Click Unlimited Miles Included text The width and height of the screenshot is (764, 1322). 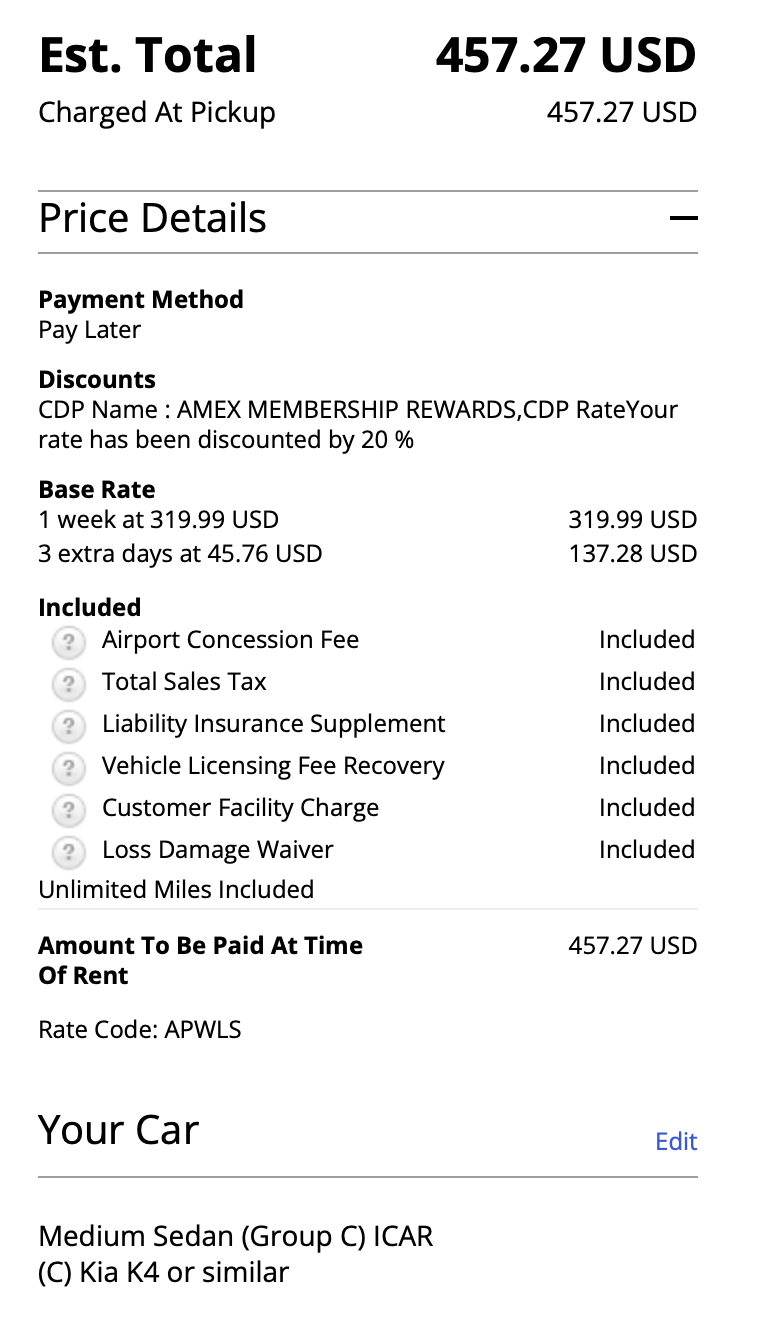(x=176, y=889)
